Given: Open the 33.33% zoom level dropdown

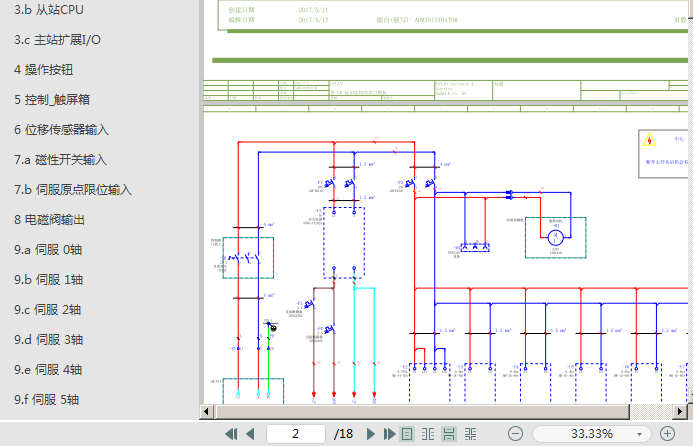Looking at the screenshot, I should 639,434.
